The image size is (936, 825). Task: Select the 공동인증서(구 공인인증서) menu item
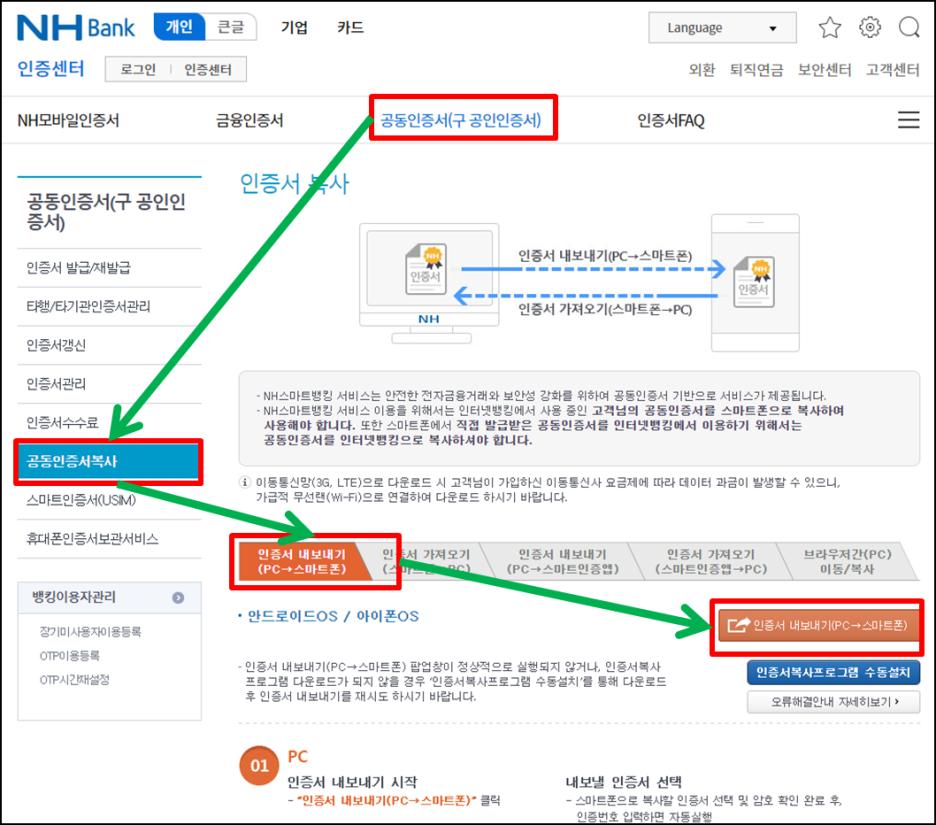[x=461, y=121]
